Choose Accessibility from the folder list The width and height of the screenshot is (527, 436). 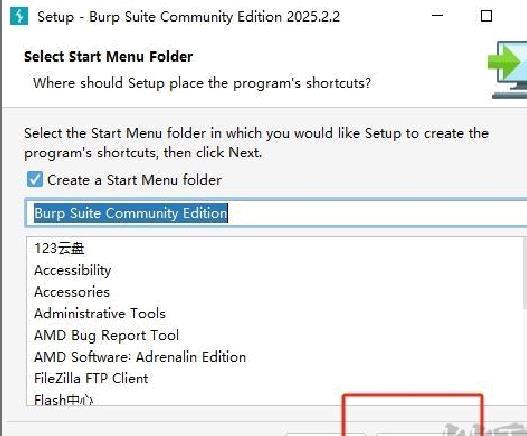pyautogui.click(x=73, y=270)
